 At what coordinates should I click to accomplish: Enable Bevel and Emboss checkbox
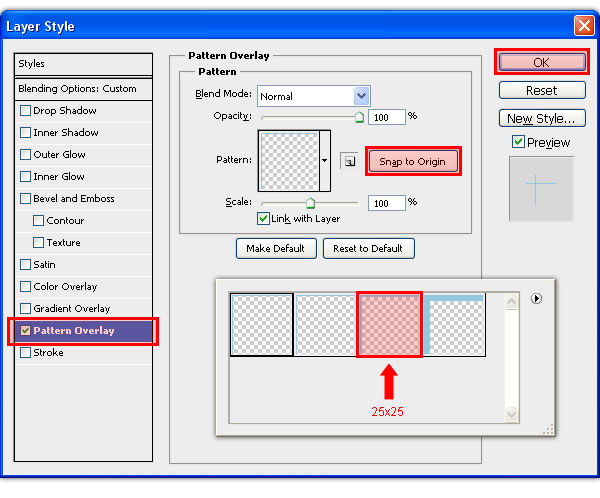click(x=25, y=199)
